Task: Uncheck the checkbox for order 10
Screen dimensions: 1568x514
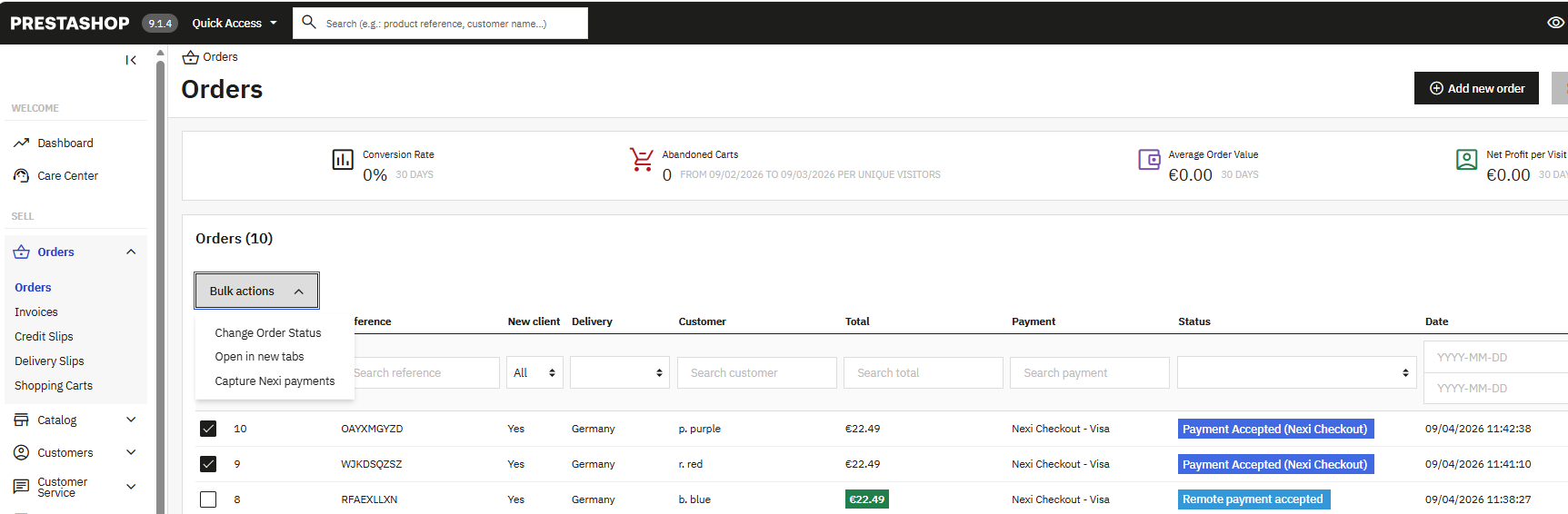Action: click(208, 429)
